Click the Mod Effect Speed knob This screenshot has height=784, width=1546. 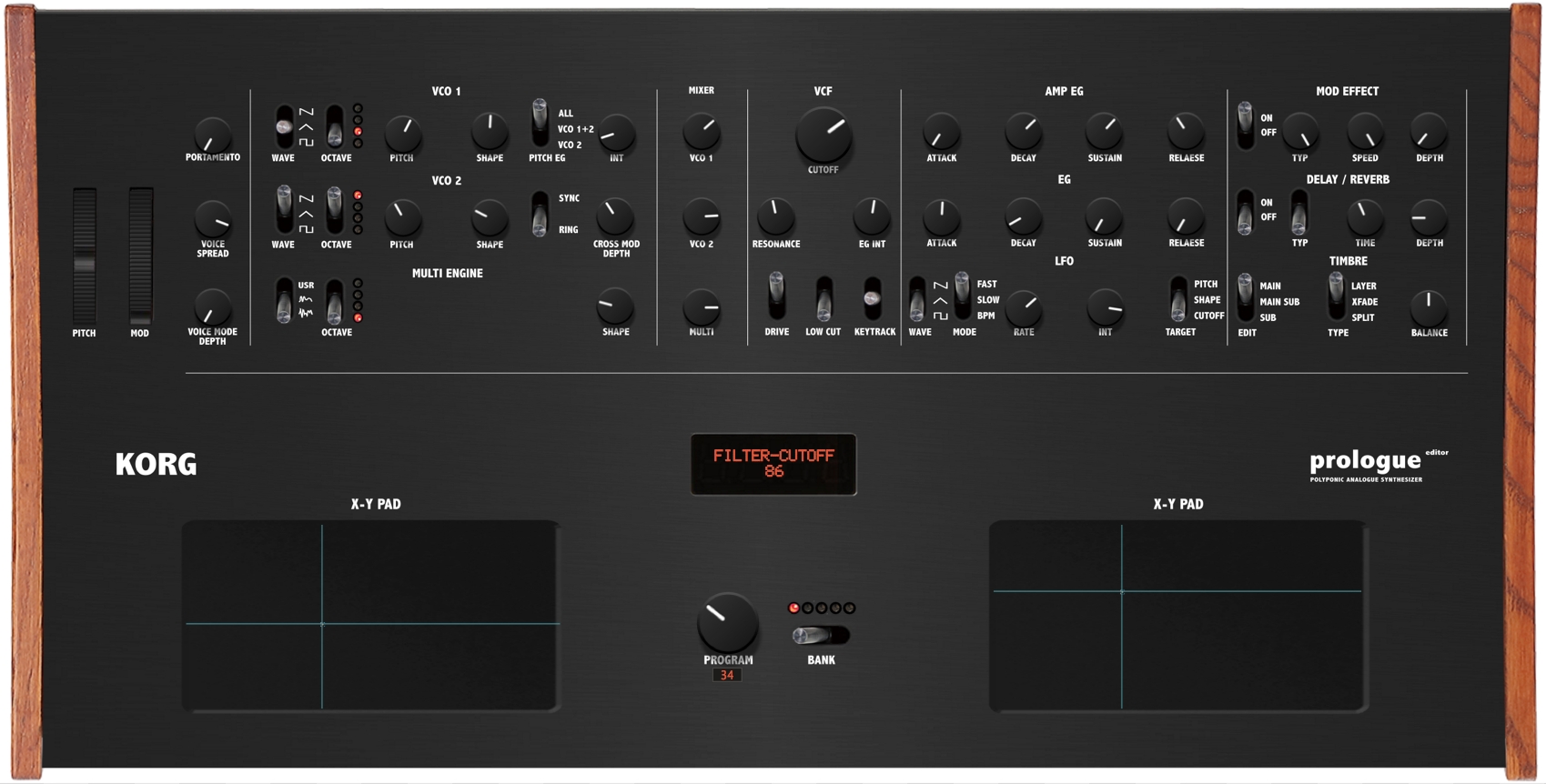[1364, 133]
